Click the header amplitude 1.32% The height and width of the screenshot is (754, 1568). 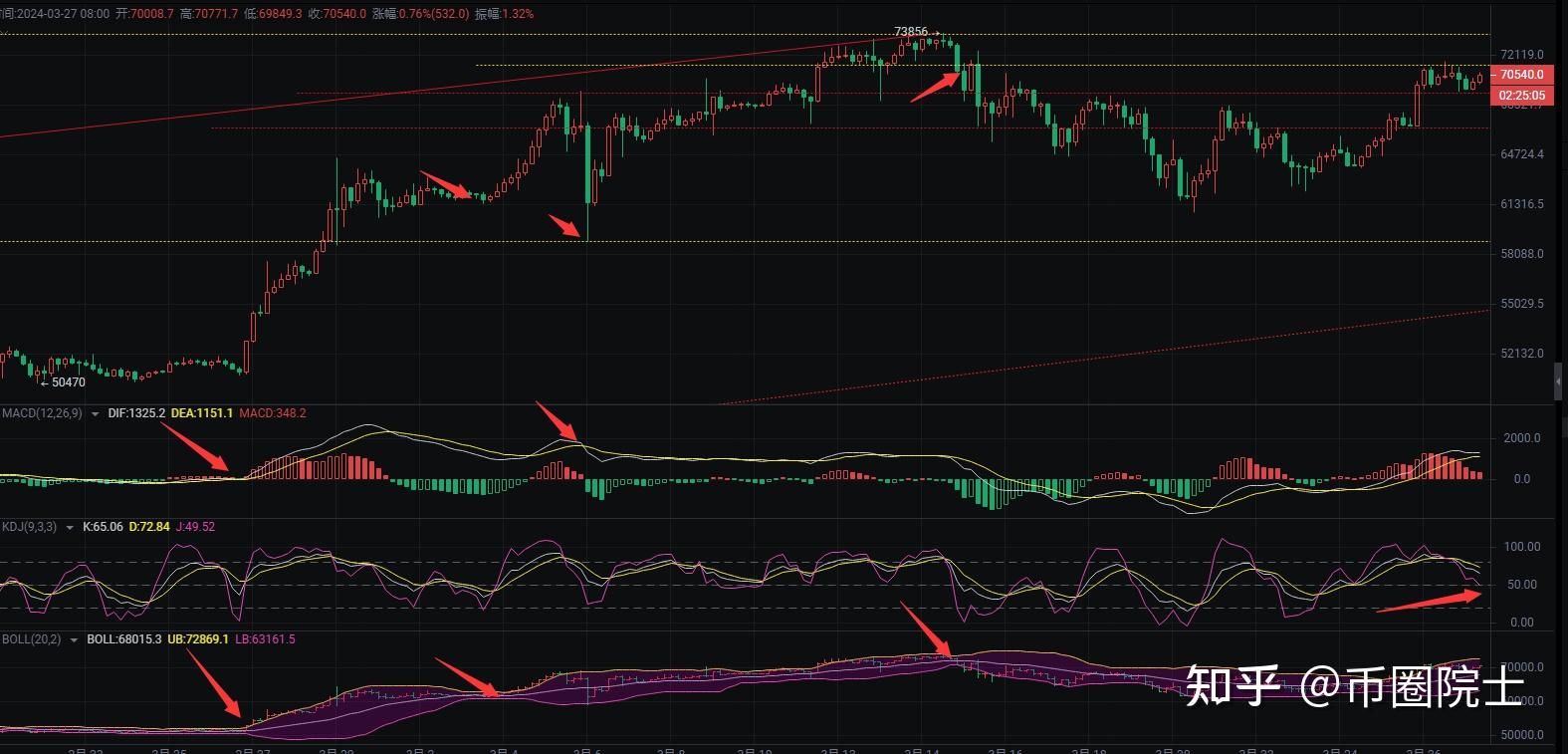pos(518,14)
